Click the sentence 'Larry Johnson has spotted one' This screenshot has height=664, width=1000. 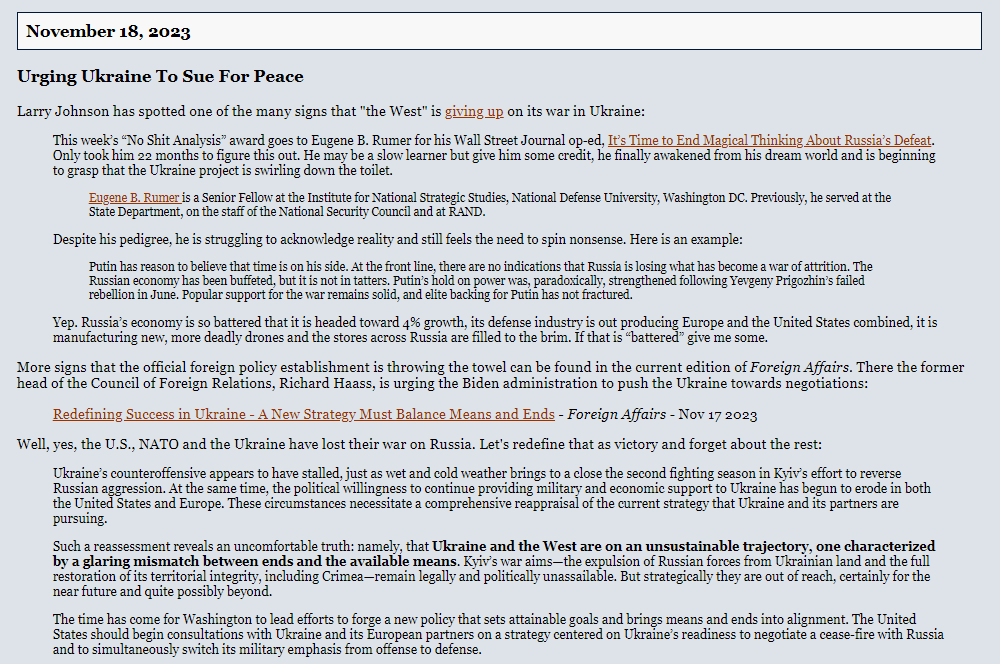[x=330, y=111]
